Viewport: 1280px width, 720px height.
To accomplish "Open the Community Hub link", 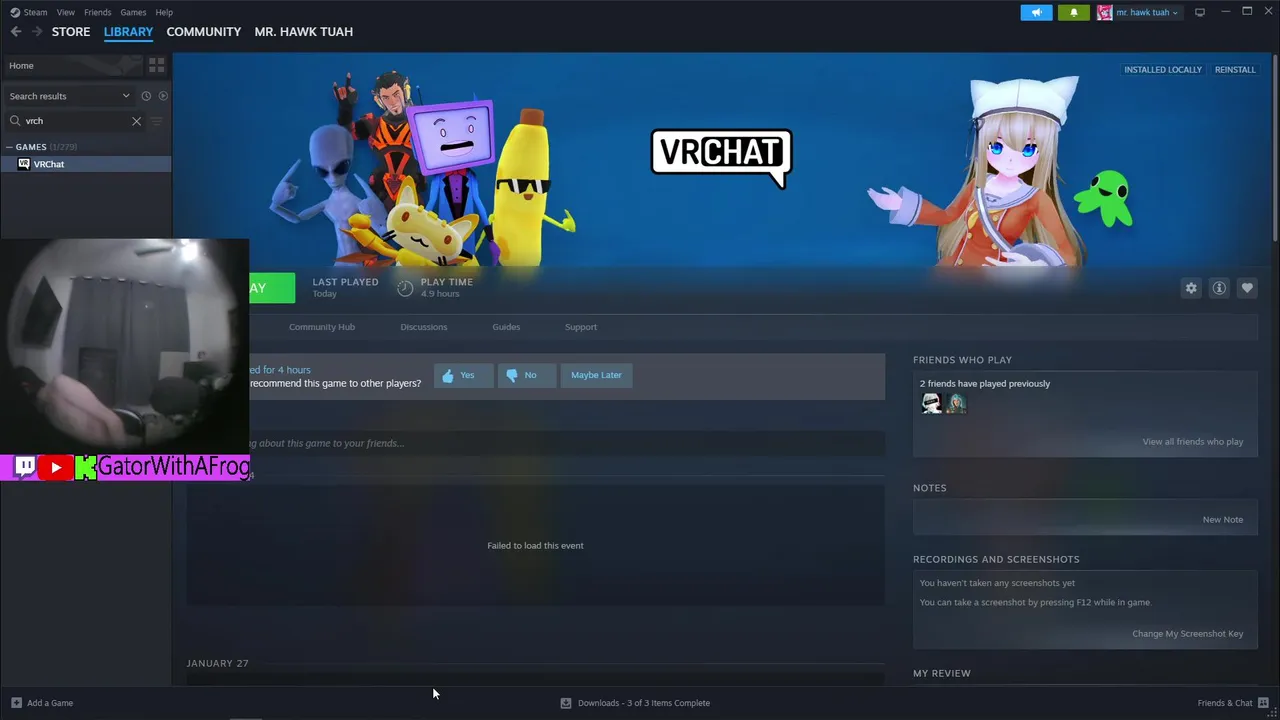I will pos(322,327).
